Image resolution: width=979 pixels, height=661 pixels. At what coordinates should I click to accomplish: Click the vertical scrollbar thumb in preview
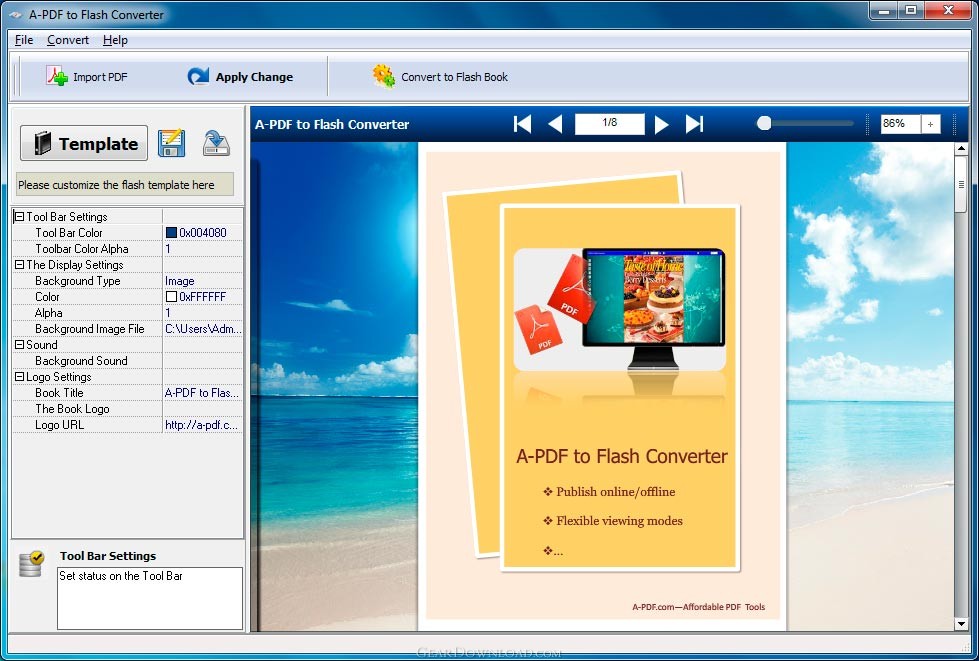click(961, 184)
